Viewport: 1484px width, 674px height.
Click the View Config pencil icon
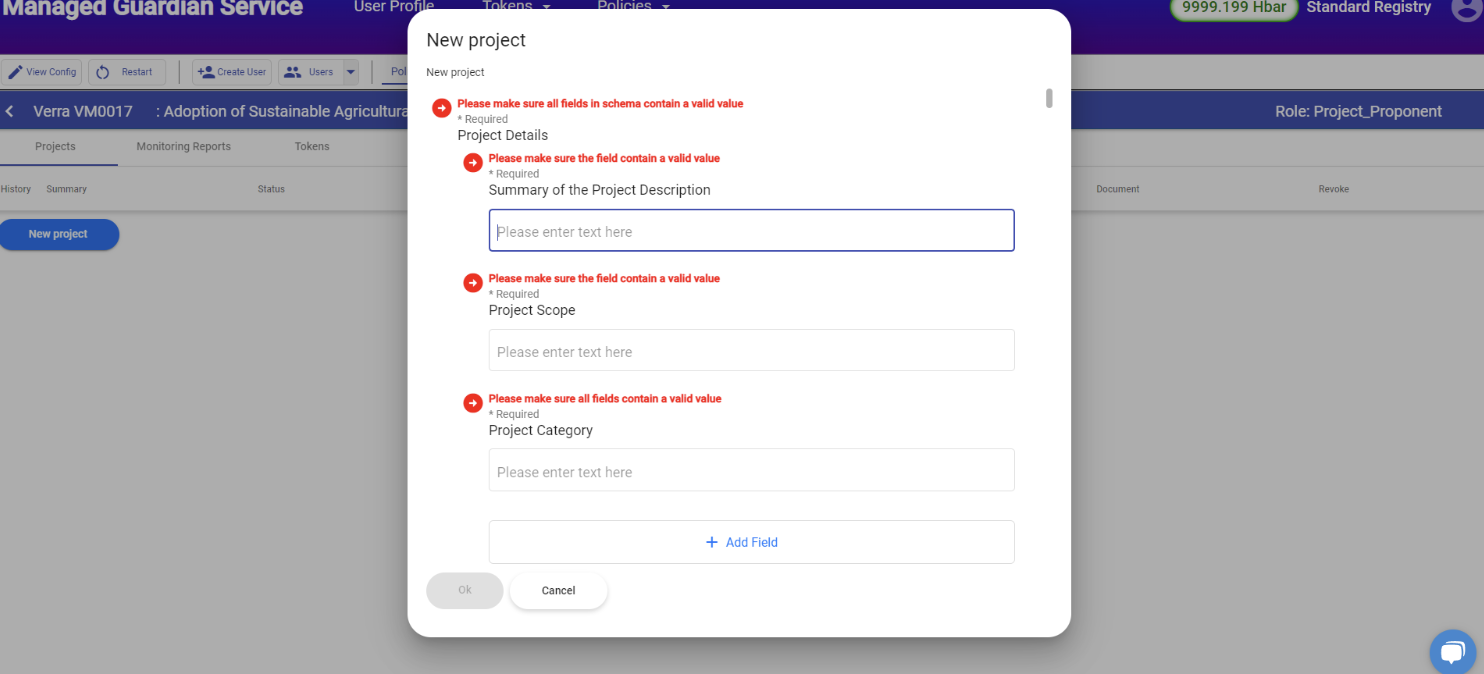pyautogui.click(x=16, y=72)
